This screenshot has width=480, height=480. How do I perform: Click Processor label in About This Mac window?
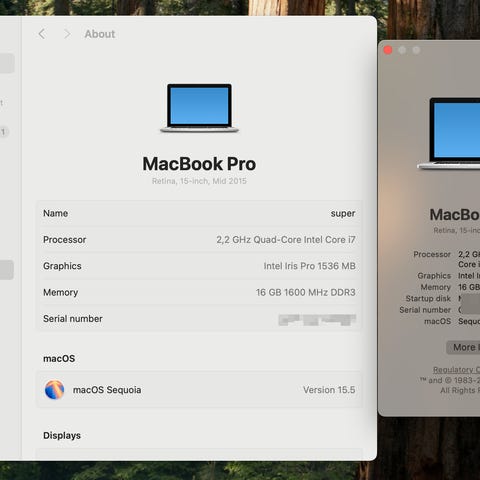[432, 254]
